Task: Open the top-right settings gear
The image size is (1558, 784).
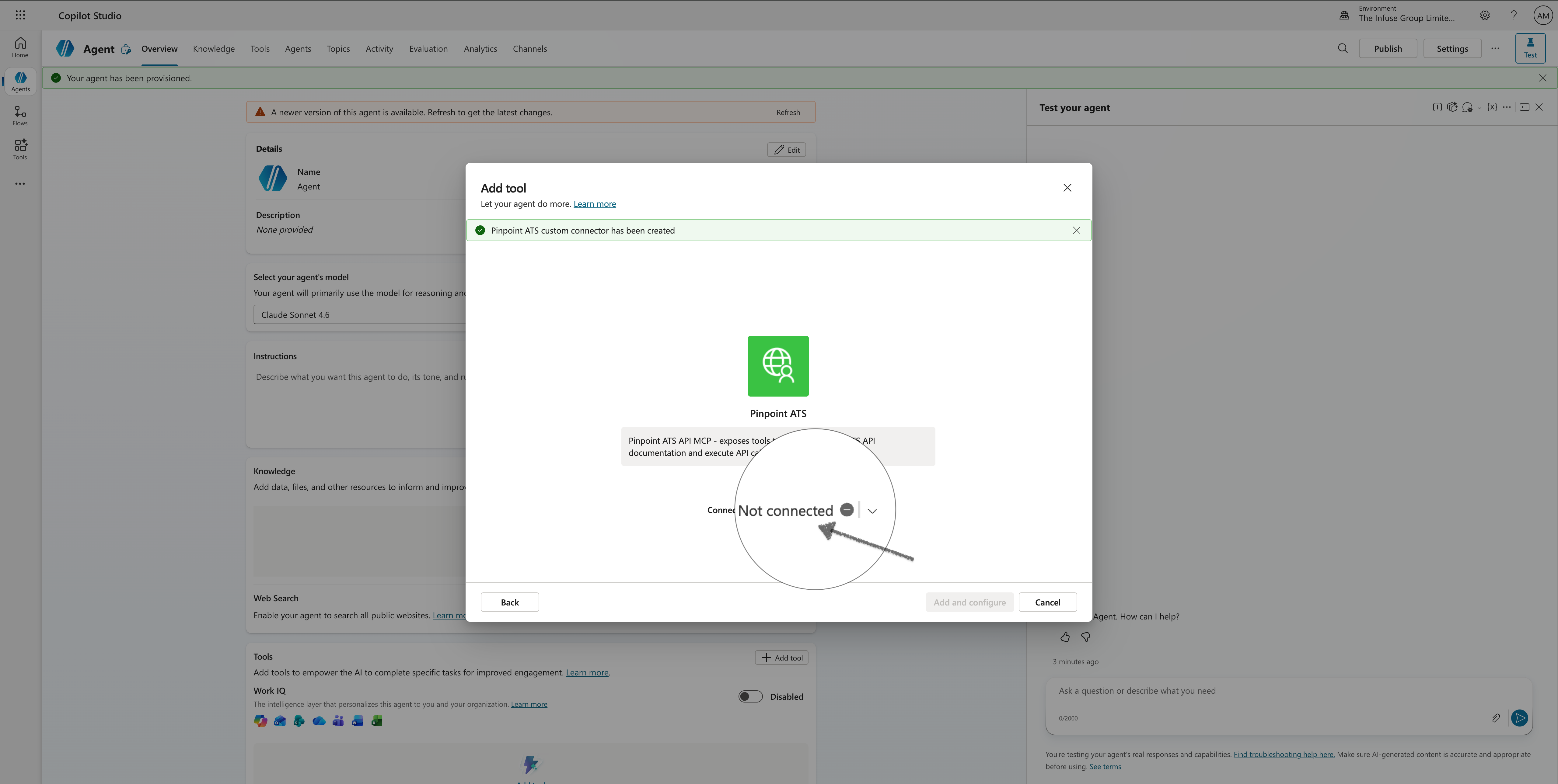Action: (1484, 15)
